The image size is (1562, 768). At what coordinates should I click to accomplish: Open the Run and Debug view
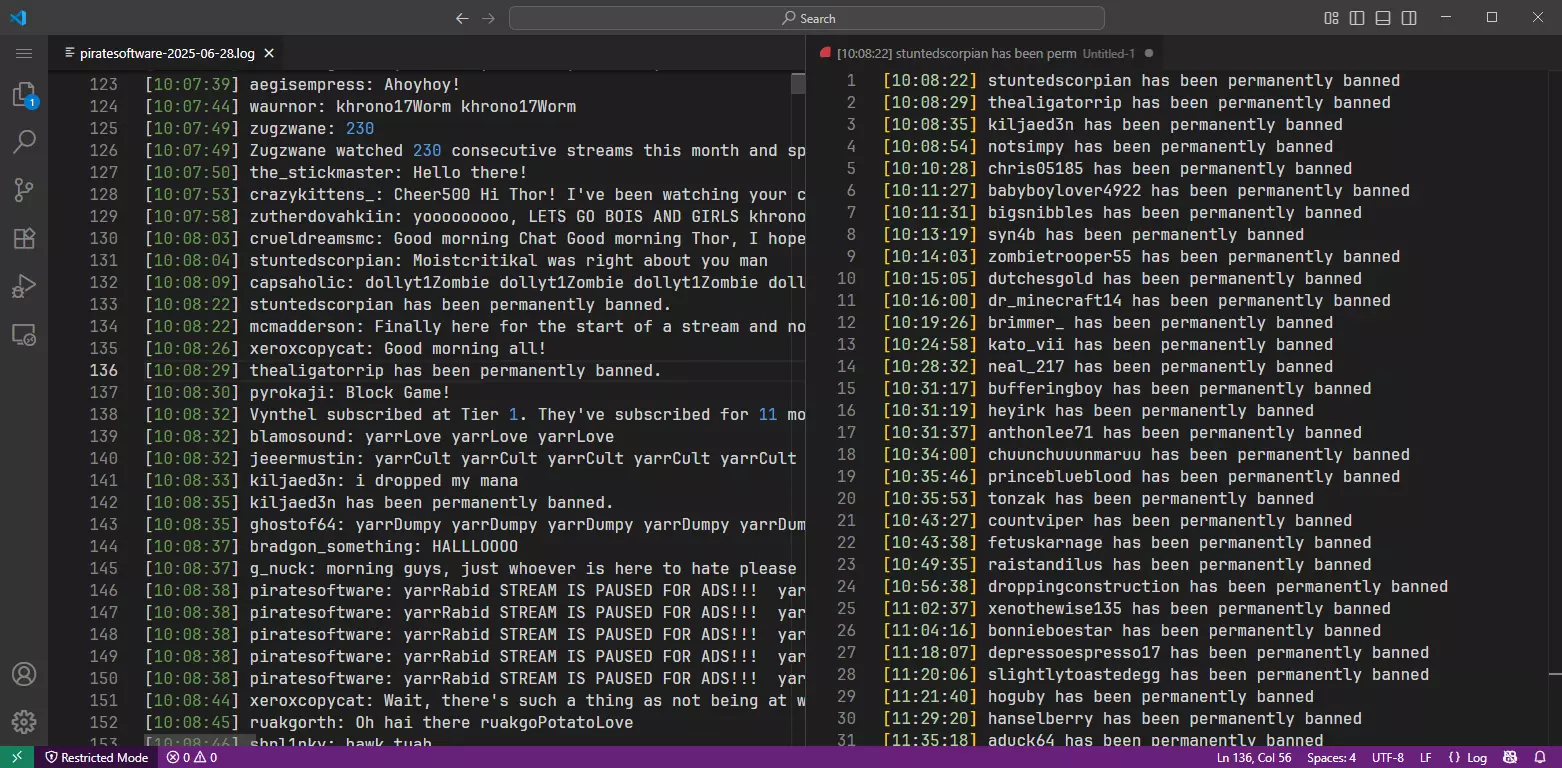pos(24,286)
